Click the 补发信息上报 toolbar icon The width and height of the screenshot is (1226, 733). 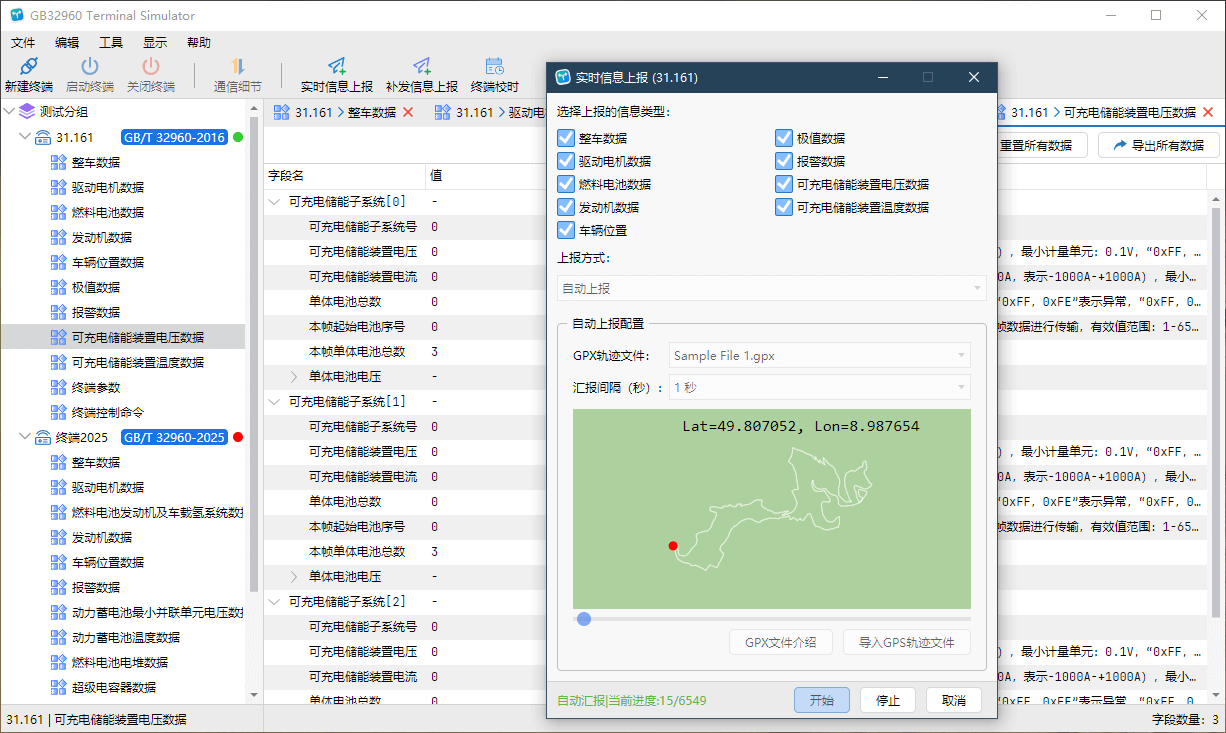(x=422, y=67)
